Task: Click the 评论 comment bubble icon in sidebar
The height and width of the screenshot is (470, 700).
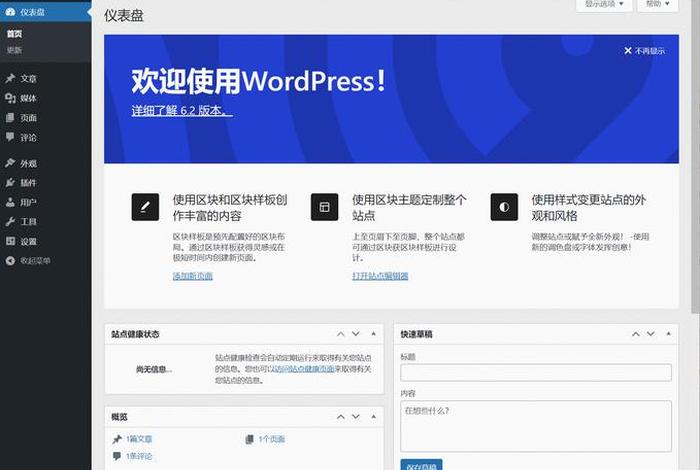Action: (x=10, y=137)
